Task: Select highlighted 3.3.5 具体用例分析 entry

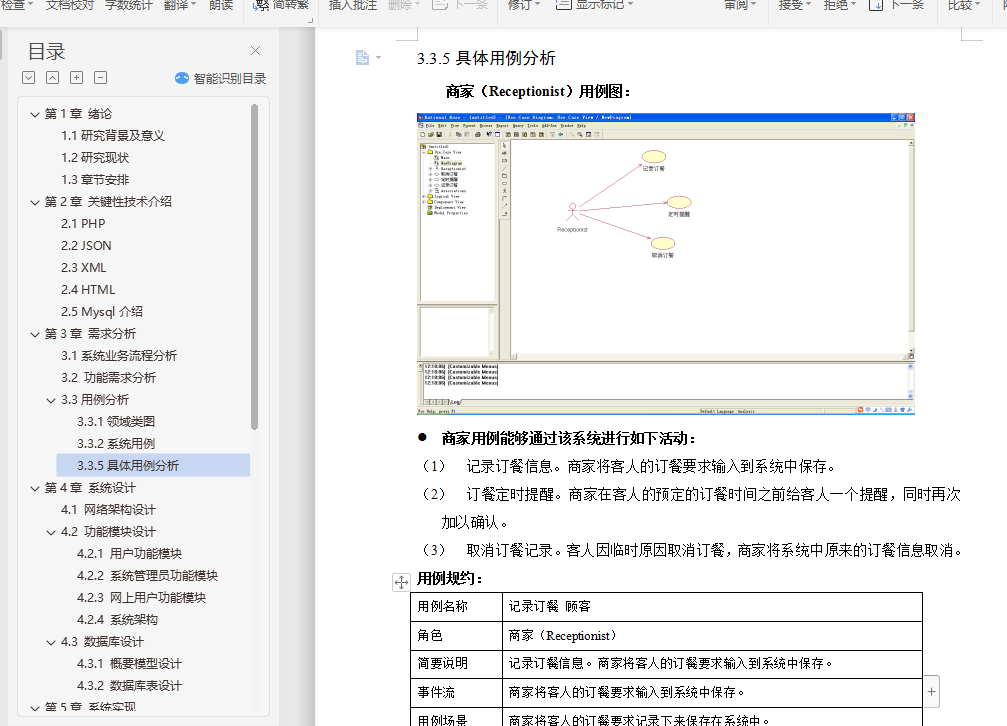Action: pyautogui.click(x=153, y=466)
